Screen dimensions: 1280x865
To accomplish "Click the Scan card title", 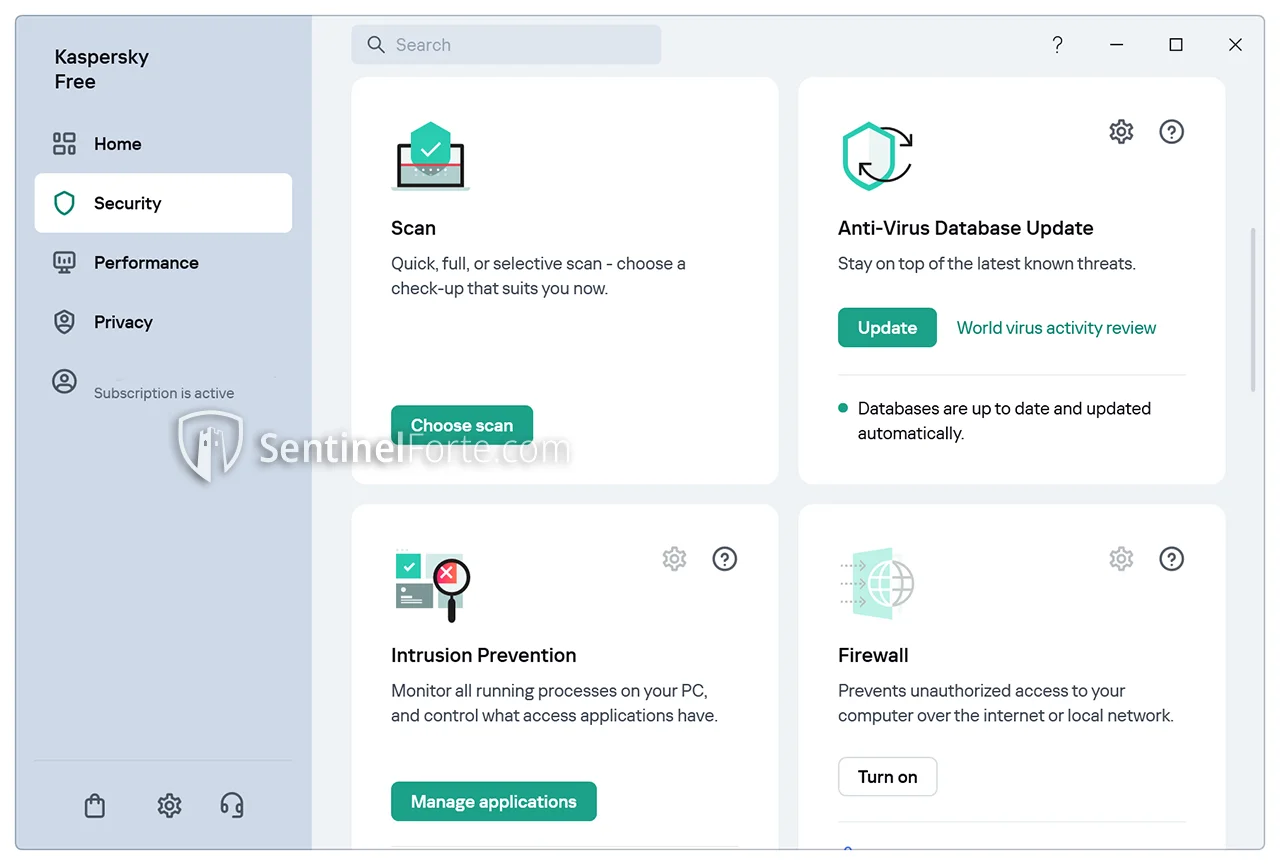I will [x=413, y=228].
